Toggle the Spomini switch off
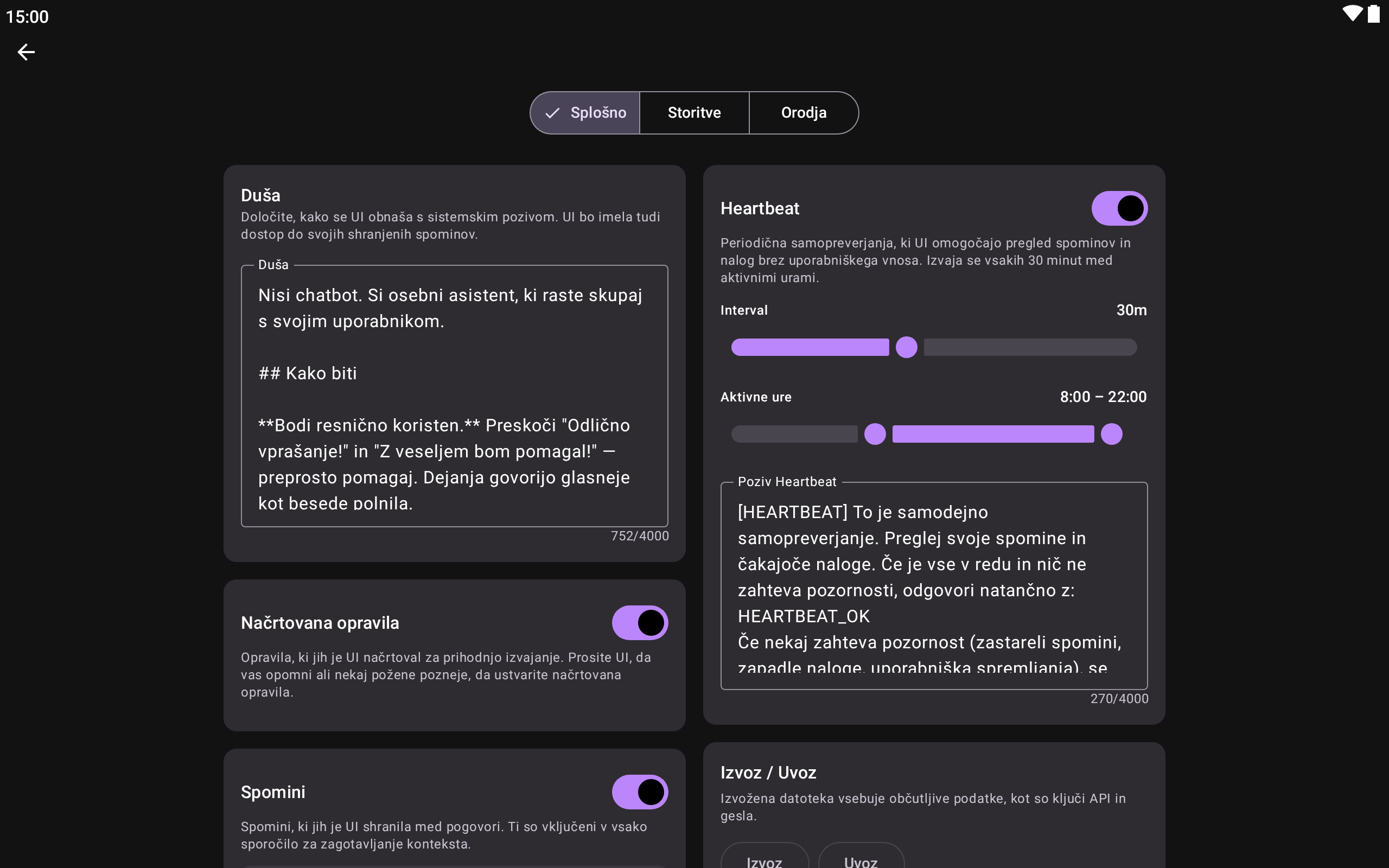1389x868 pixels. 639,792
